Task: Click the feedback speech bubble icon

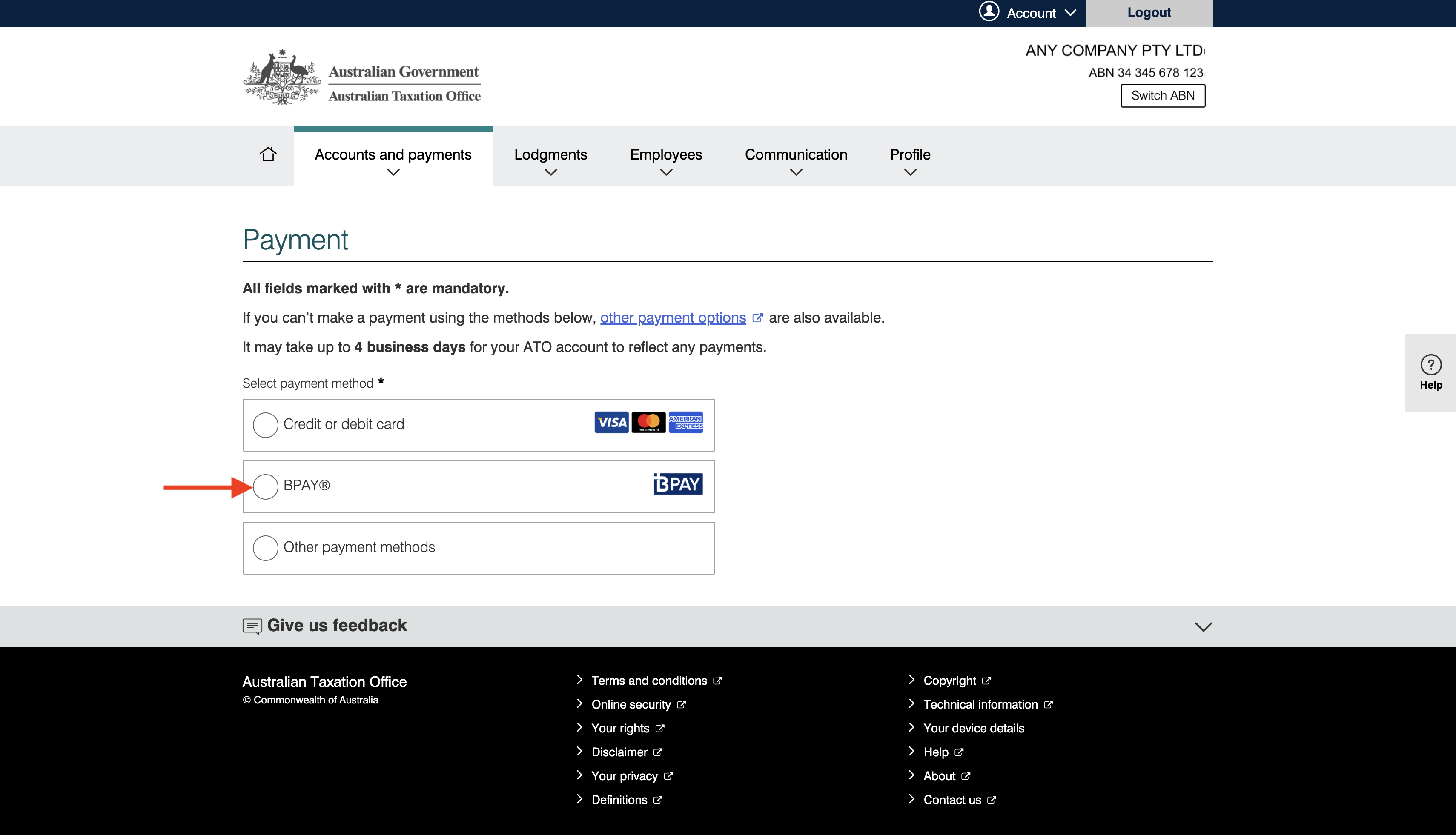Action: click(x=252, y=626)
